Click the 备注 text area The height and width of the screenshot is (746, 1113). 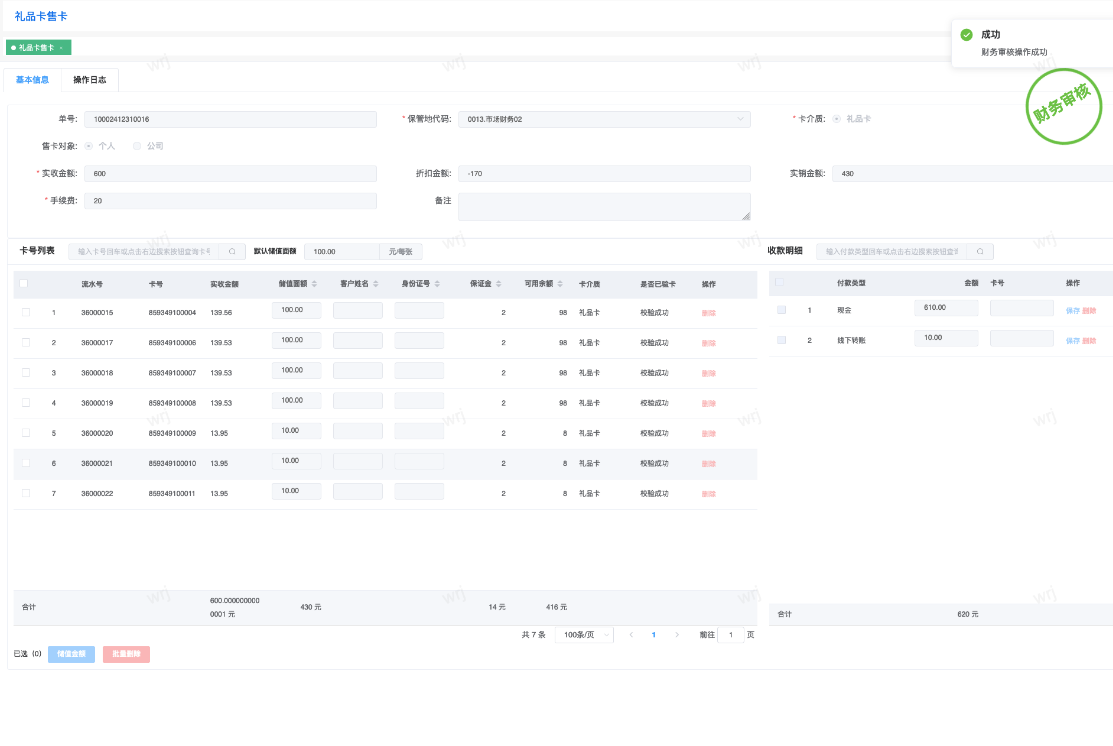click(604, 207)
